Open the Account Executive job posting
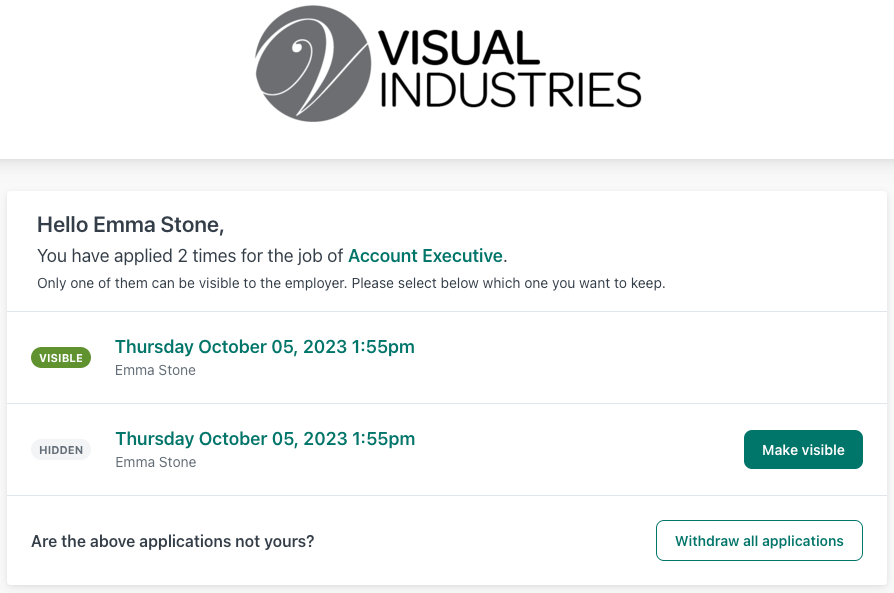The height and width of the screenshot is (593, 894). (425, 256)
